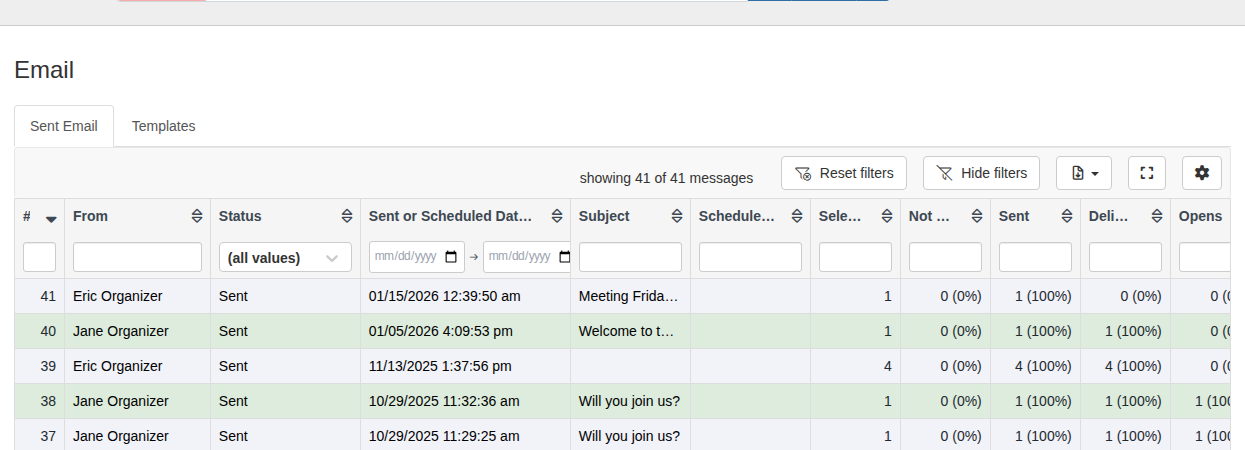Open the Status (all values) filter dropdown
Image resolution: width=1245 pixels, height=450 pixels.
click(x=285, y=257)
